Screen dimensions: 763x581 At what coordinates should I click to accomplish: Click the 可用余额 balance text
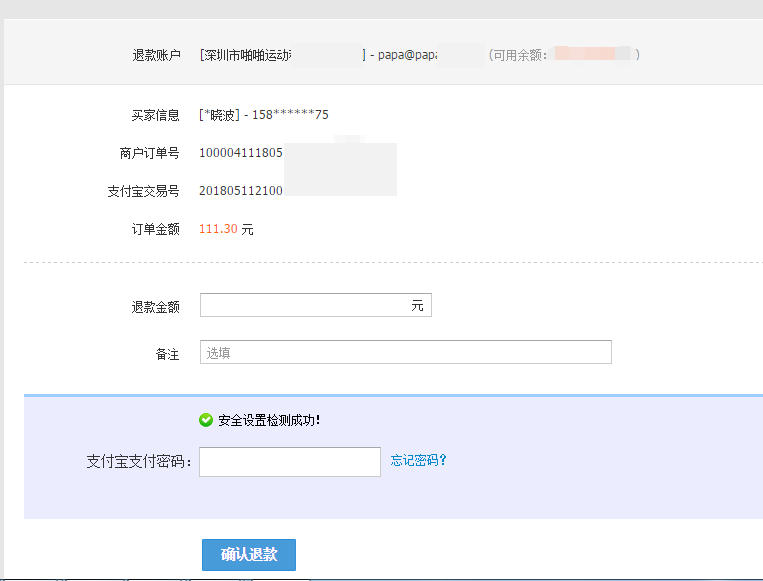[518, 55]
